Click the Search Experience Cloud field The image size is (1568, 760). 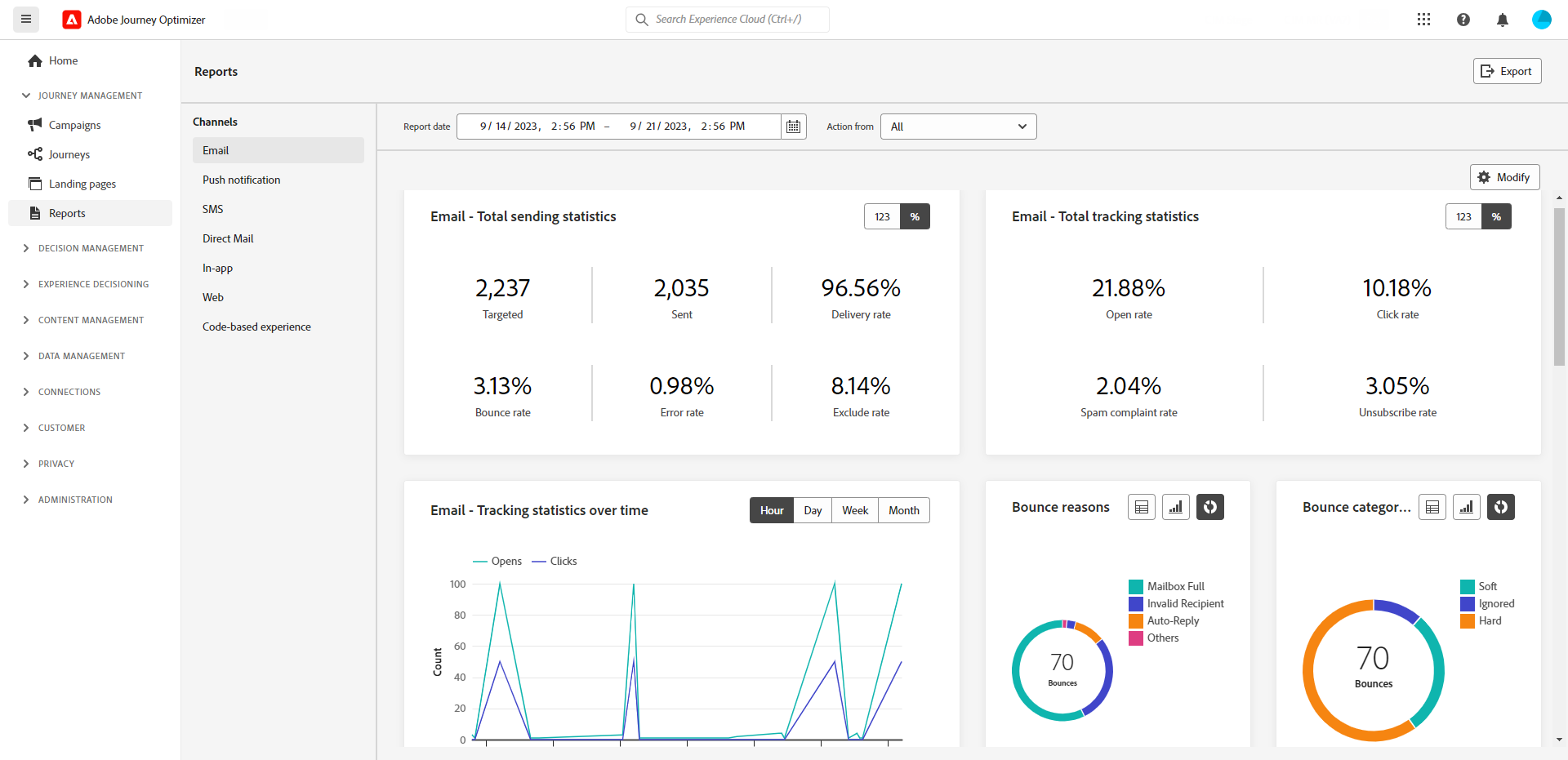click(728, 20)
